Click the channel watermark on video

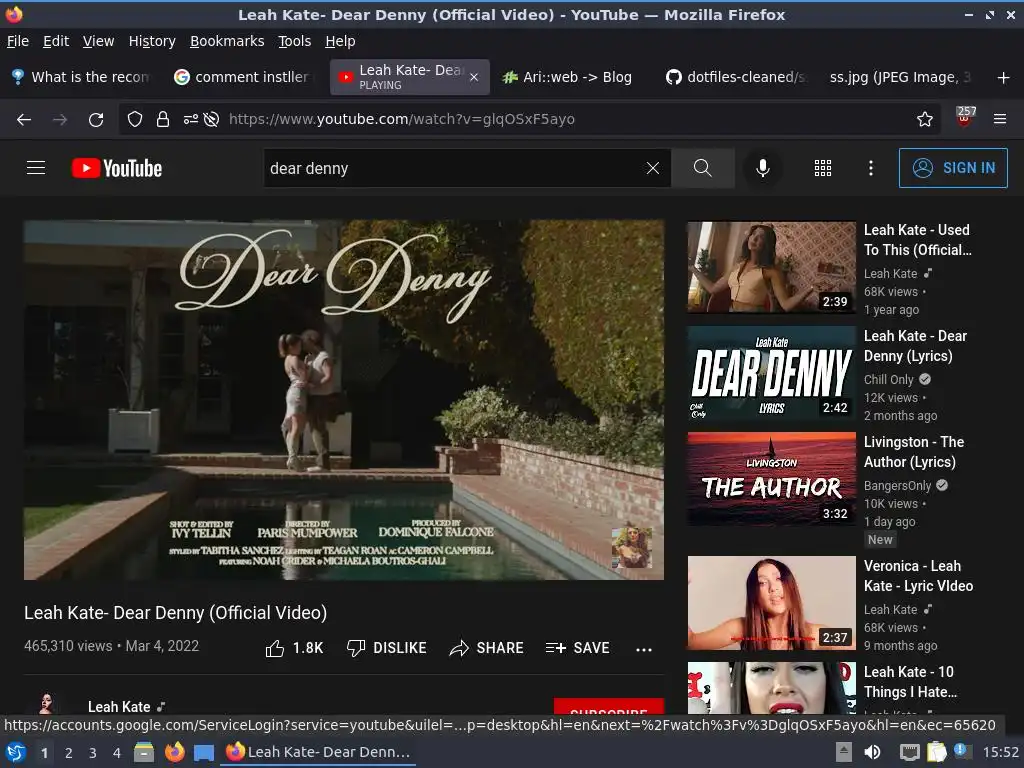point(632,547)
